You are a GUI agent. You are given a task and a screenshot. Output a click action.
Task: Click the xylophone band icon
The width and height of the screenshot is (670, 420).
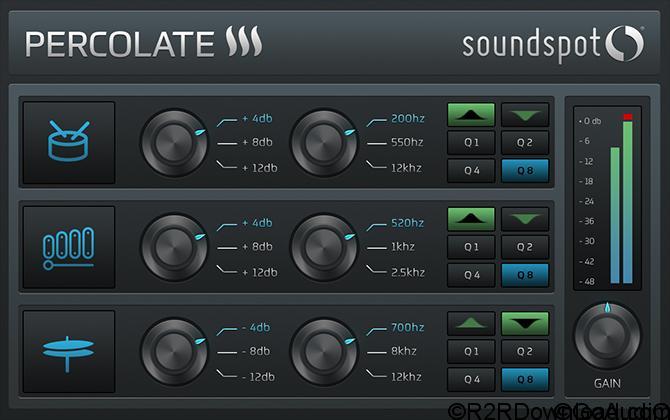(x=69, y=247)
